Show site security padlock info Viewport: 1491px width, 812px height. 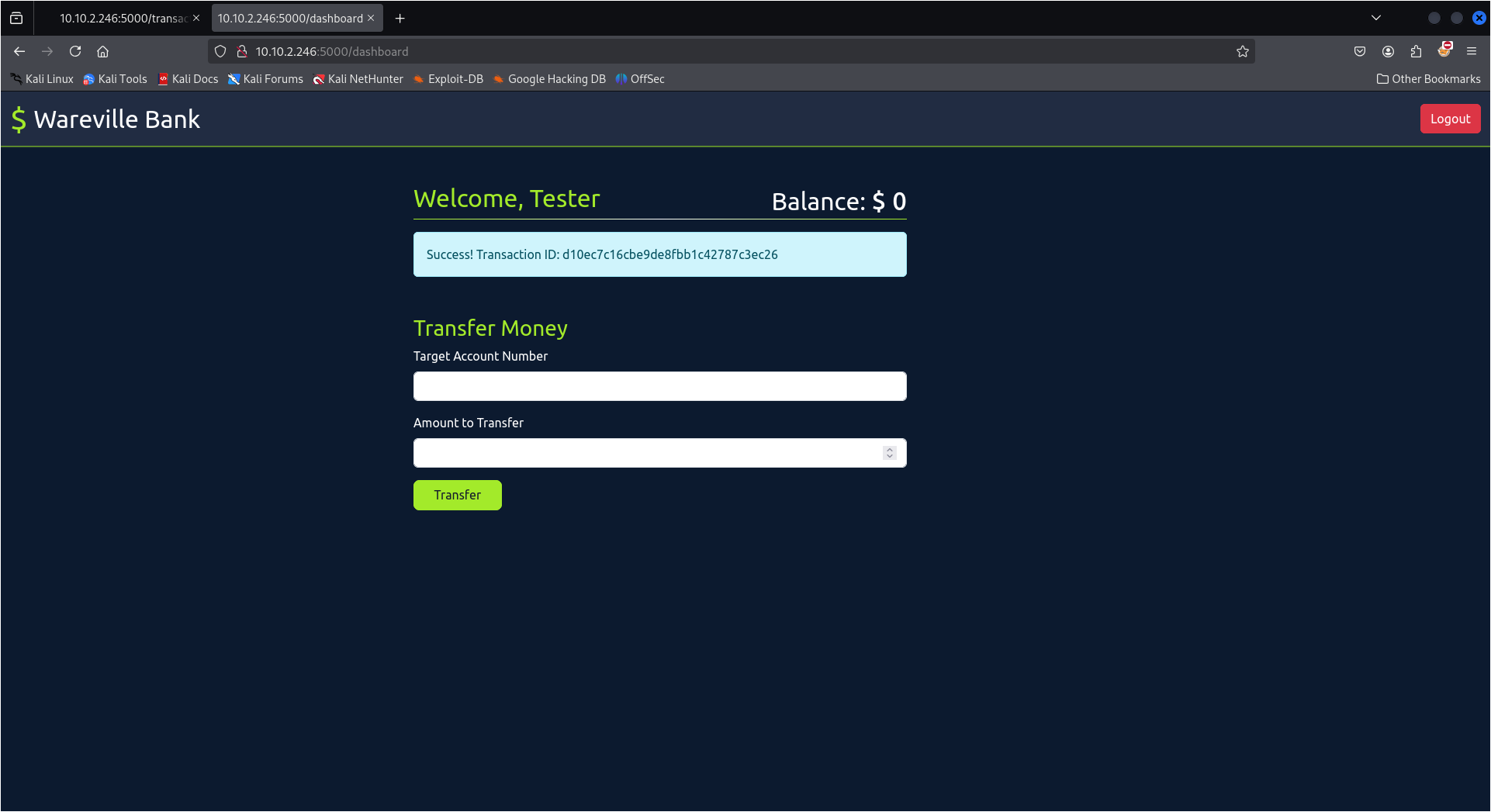(242, 51)
